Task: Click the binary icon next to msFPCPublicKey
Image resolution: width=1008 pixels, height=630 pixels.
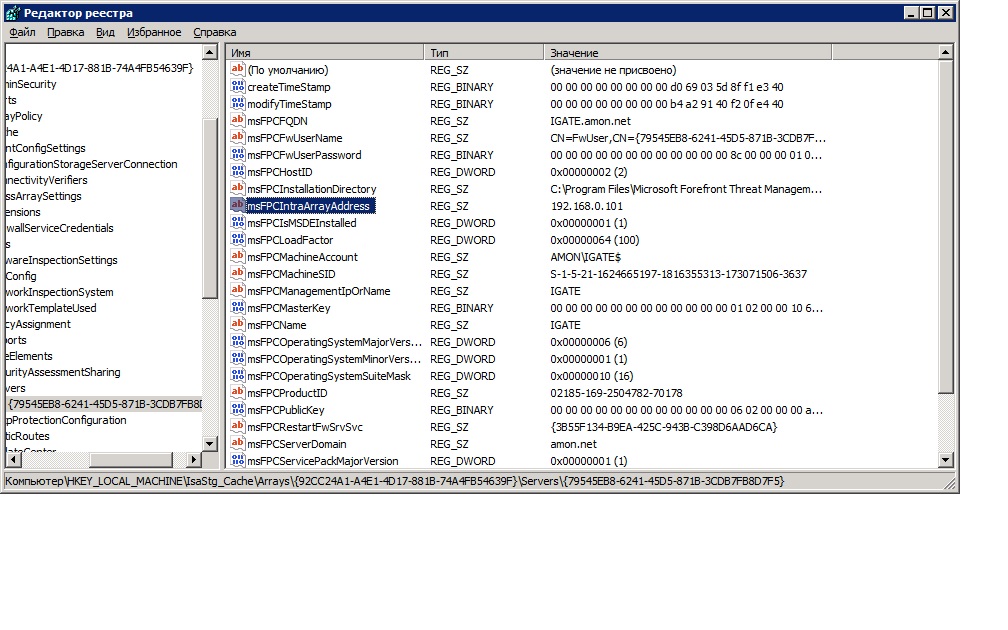Action: [x=238, y=410]
